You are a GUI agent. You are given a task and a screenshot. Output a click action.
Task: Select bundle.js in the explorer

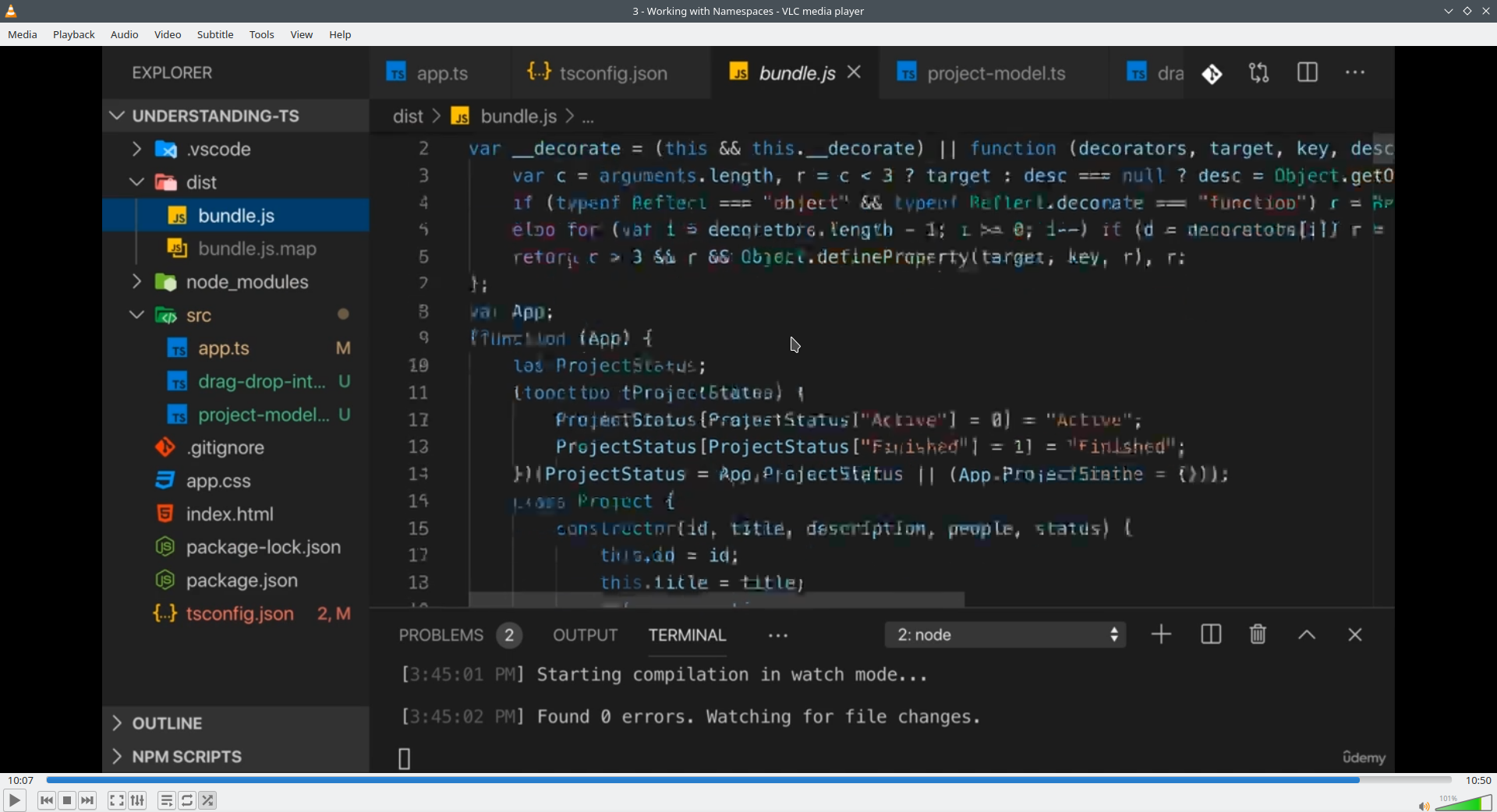(236, 216)
